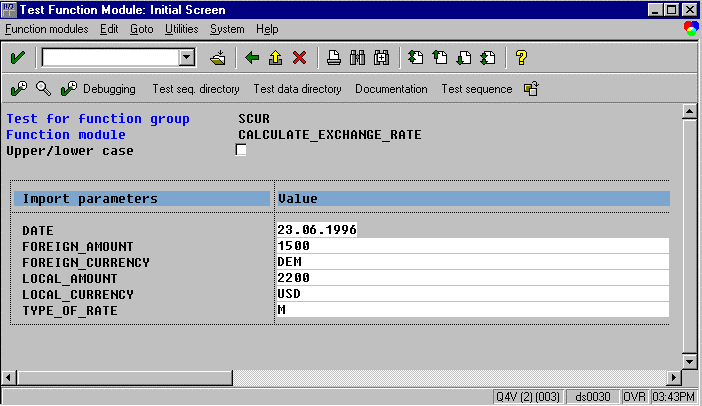Open Help with the question mark icon

[521, 58]
